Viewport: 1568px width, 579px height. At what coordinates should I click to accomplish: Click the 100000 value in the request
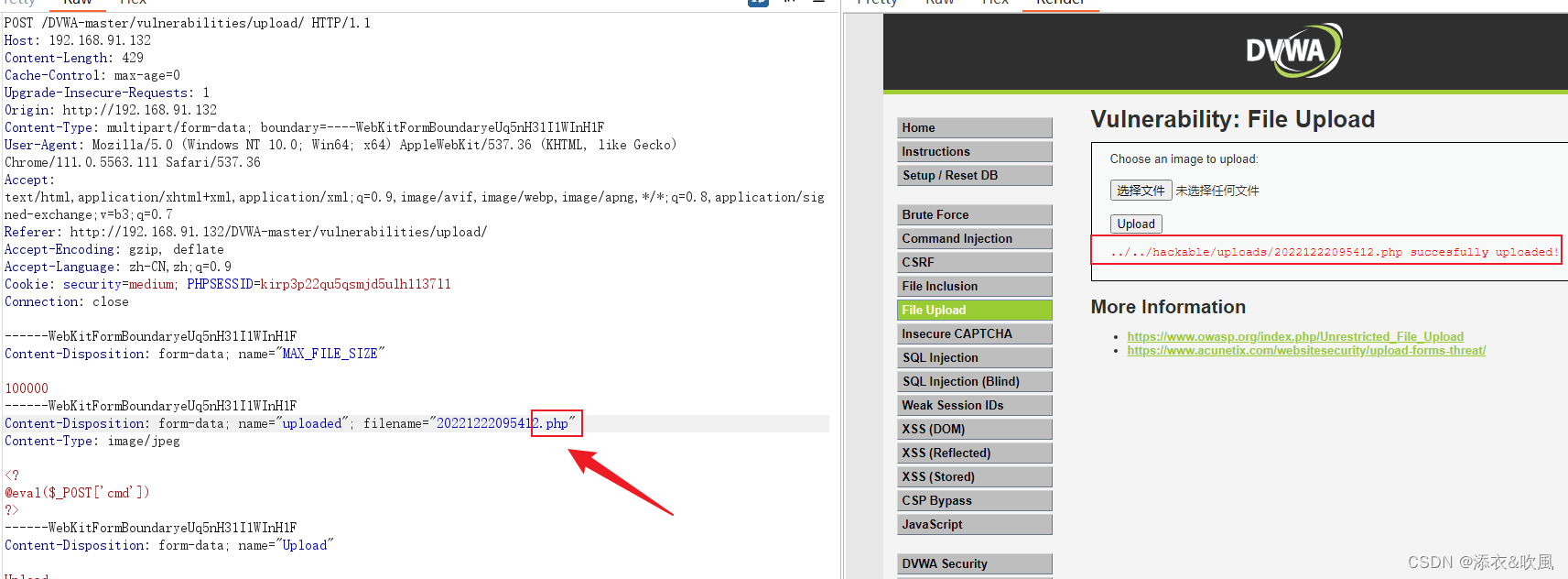click(x=27, y=388)
